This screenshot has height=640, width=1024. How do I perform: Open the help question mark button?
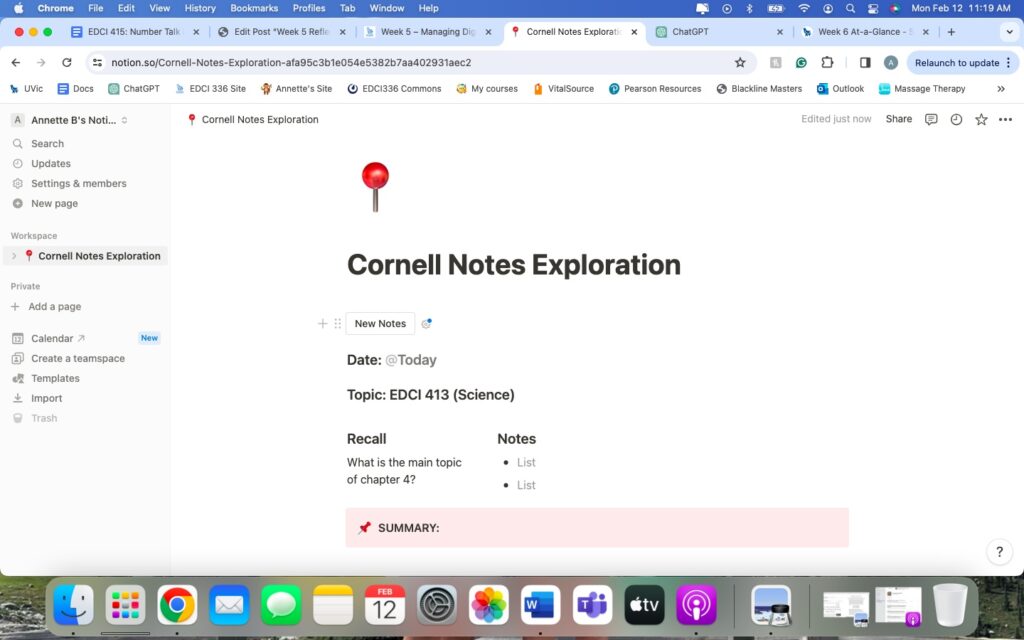click(999, 551)
